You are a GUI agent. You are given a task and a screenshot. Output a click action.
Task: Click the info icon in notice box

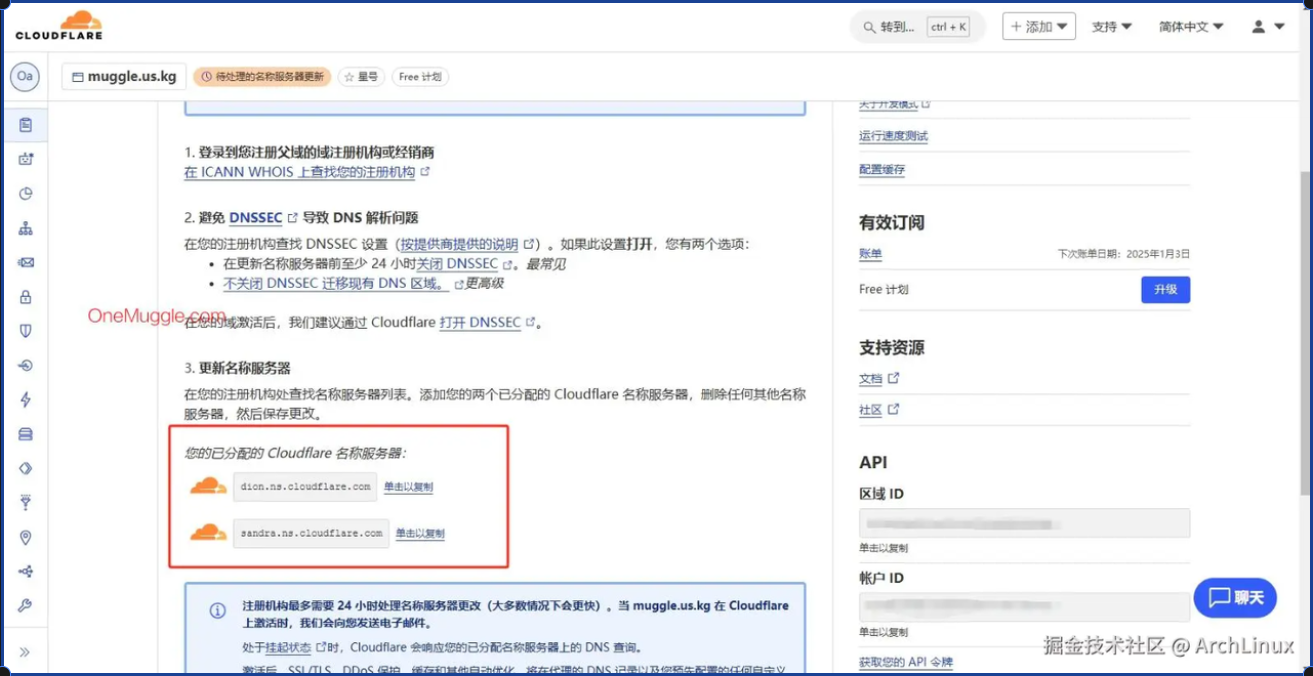click(x=217, y=610)
